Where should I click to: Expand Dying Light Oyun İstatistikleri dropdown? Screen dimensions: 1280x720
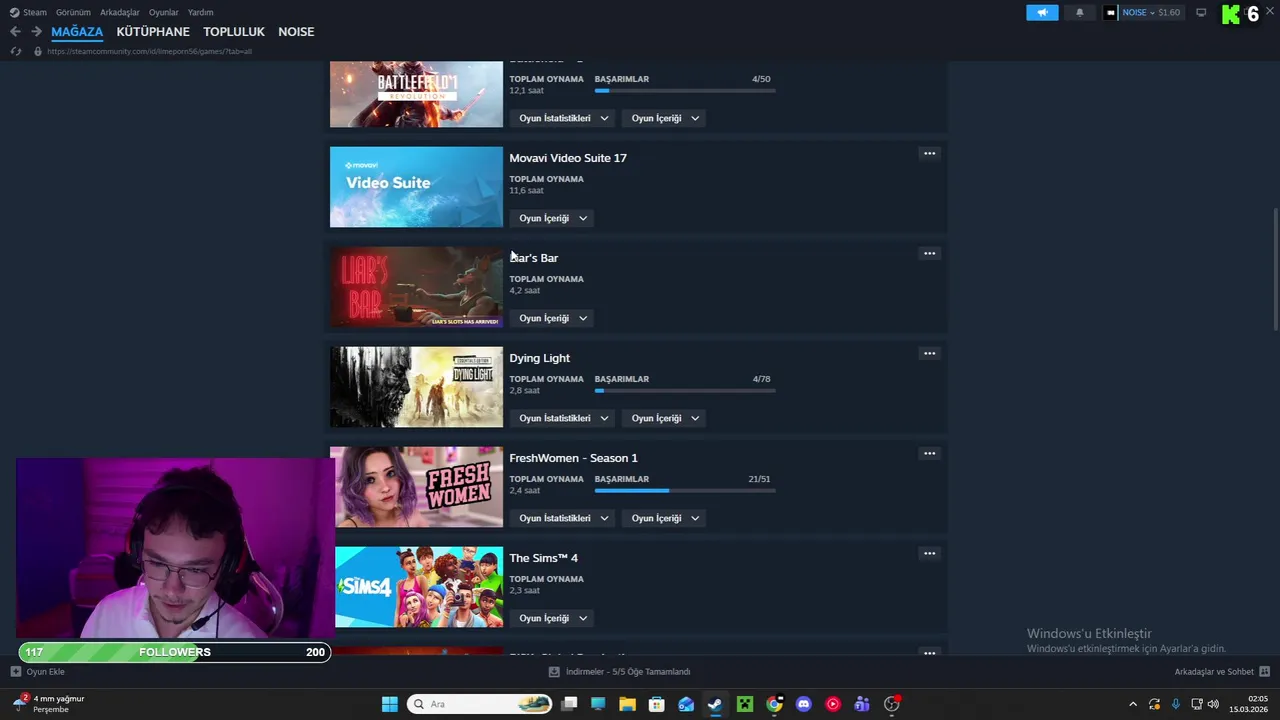coord(563,418)
